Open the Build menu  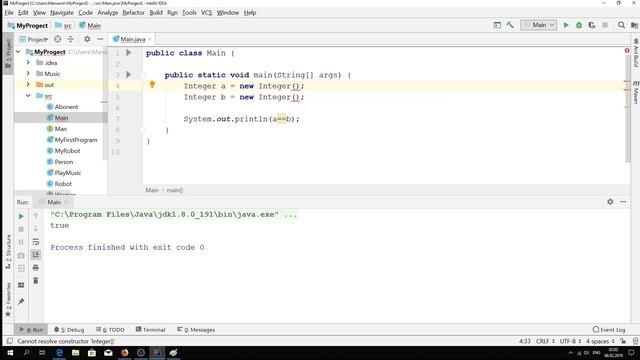(x=156, y=13)
